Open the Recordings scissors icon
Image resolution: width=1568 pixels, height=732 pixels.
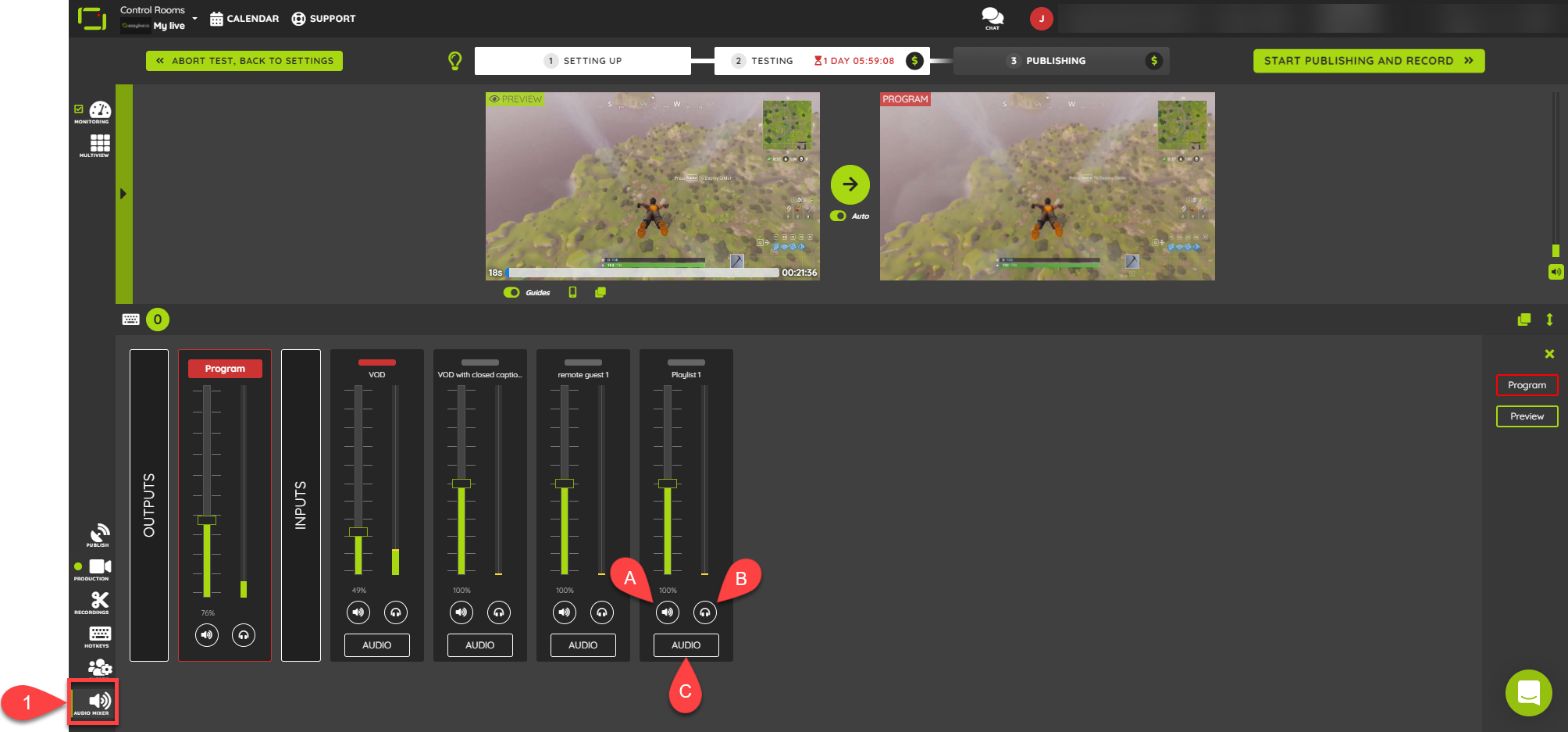(100, 600)
